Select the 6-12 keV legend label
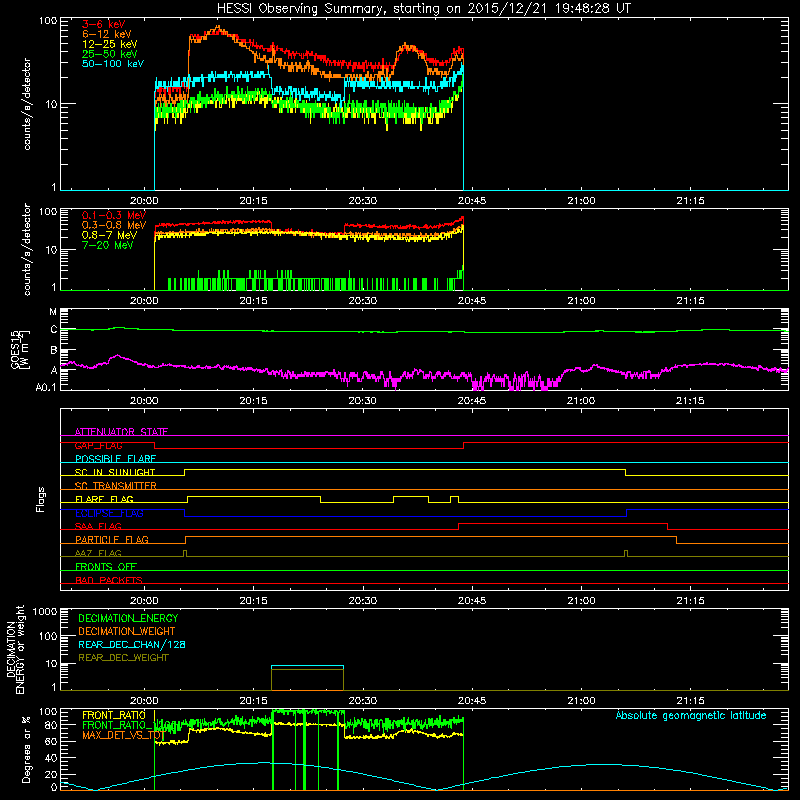 click(x=107, y=34)
